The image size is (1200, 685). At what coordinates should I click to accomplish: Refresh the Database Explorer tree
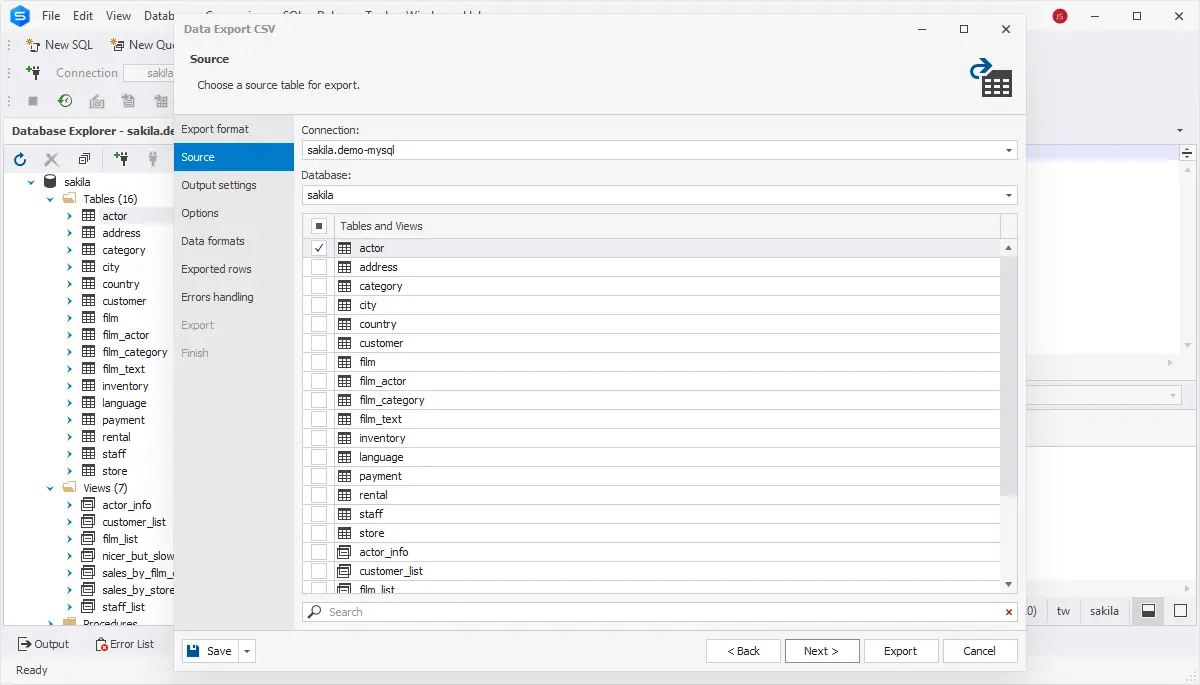(x=20, y=159)
